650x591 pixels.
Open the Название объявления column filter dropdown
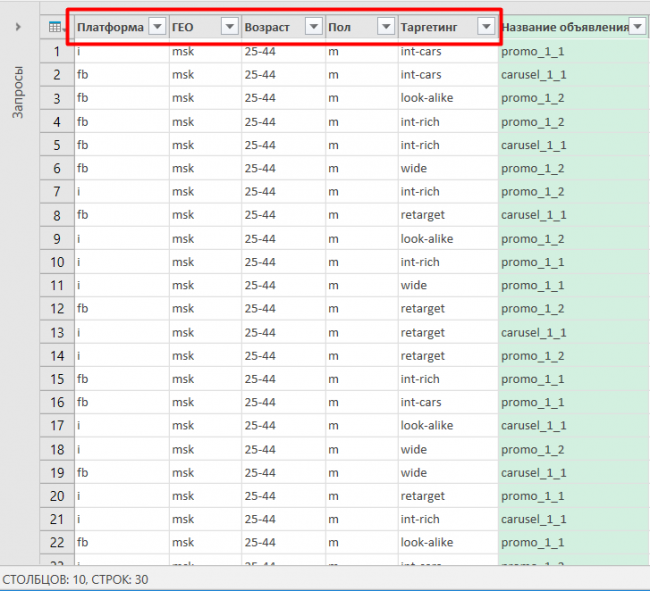639,27
